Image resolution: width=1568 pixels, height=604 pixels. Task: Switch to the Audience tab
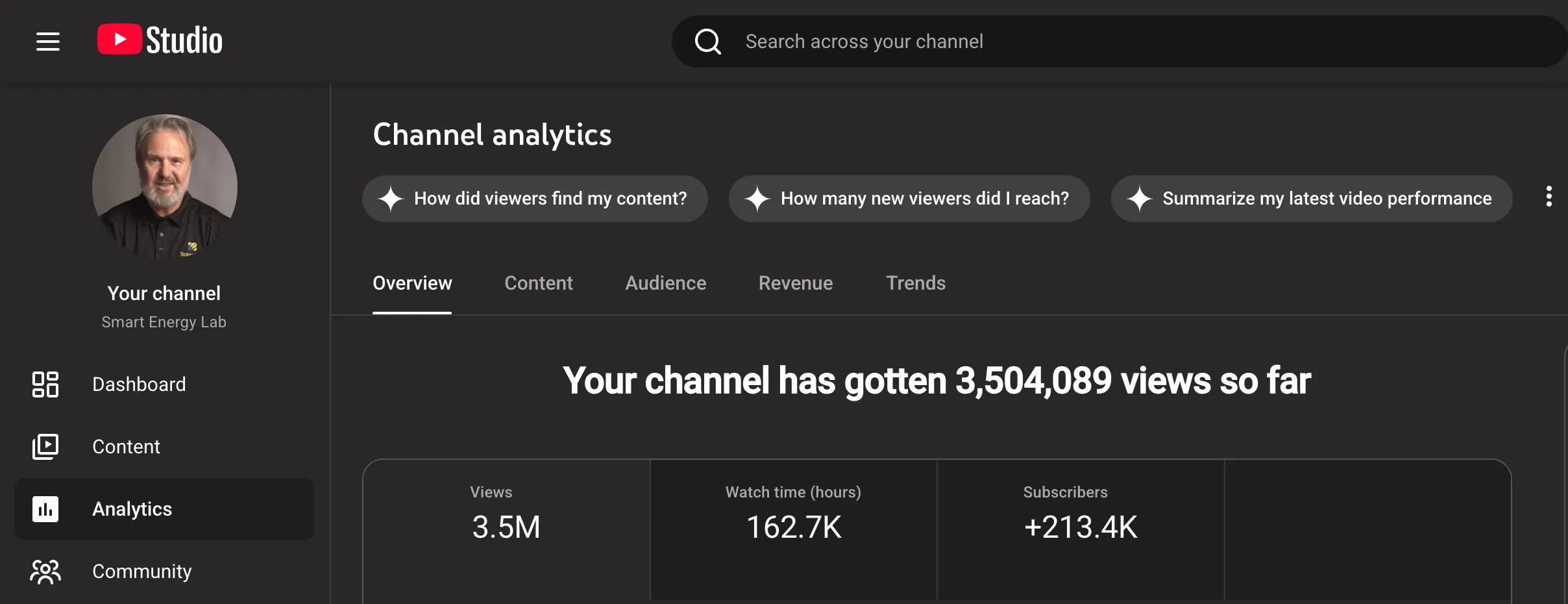click(x=666, y=283)
